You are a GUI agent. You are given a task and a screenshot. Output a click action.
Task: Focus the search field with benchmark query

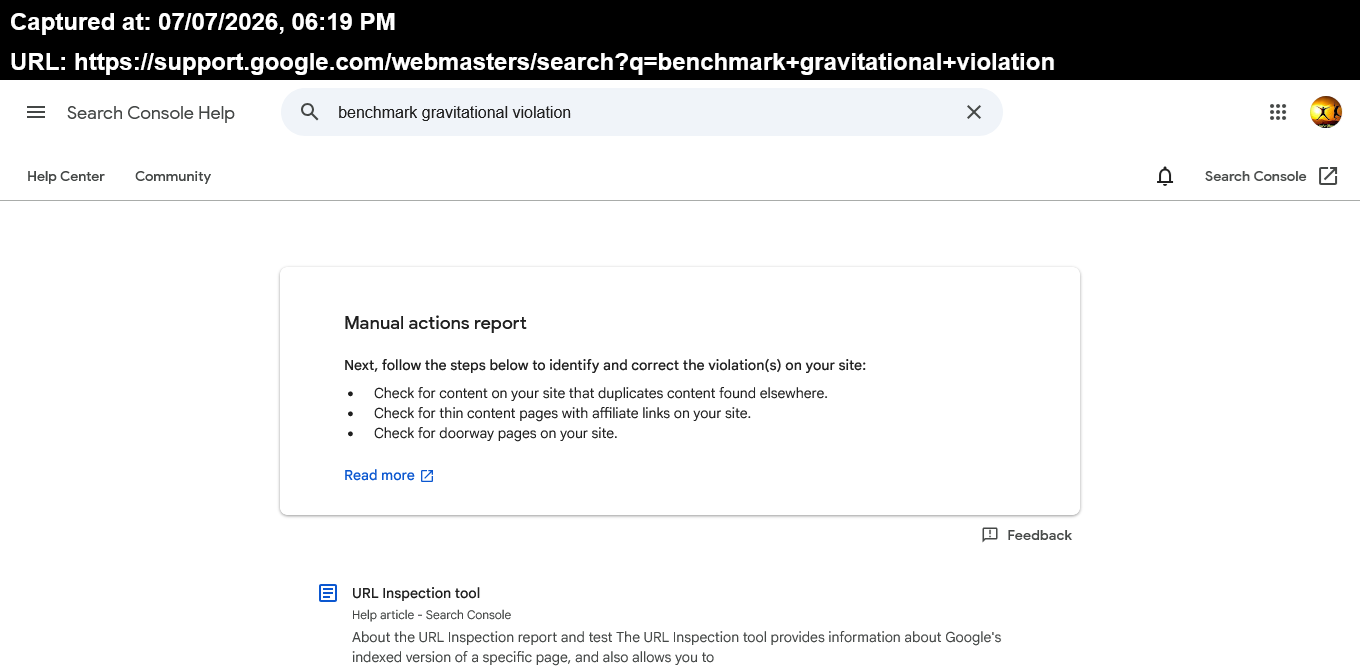pyautogui.click(x=641, y=112)
